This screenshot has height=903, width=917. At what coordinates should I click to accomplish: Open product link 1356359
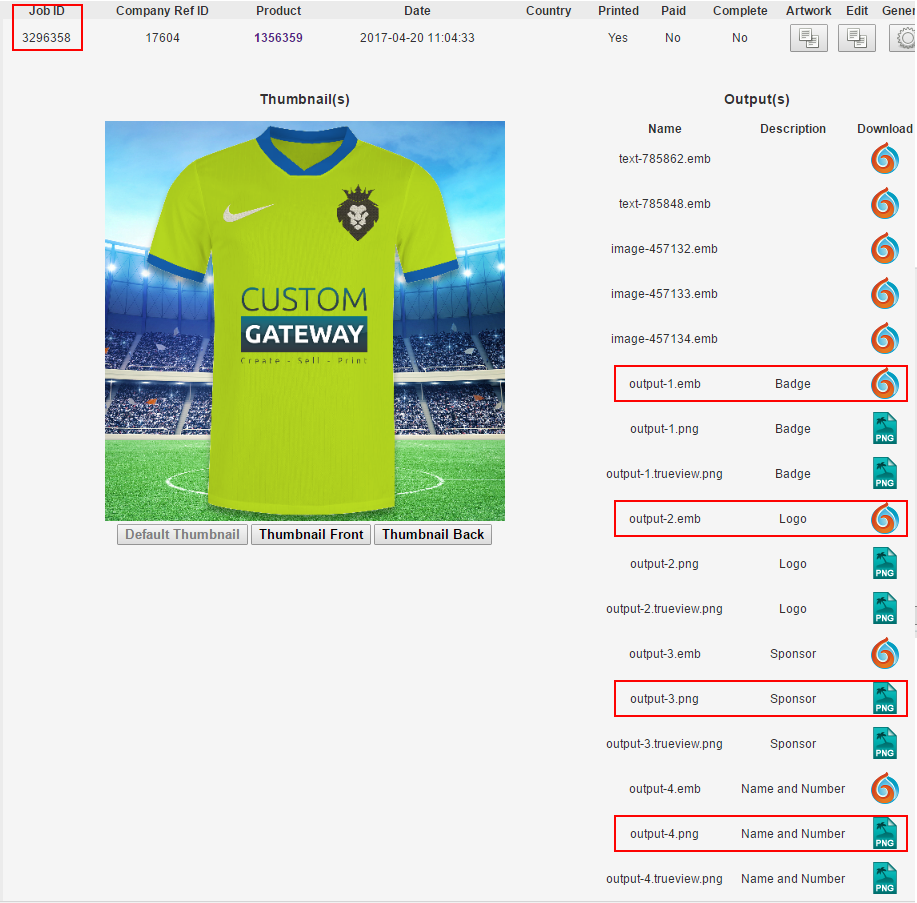click(x=278, y=38)
